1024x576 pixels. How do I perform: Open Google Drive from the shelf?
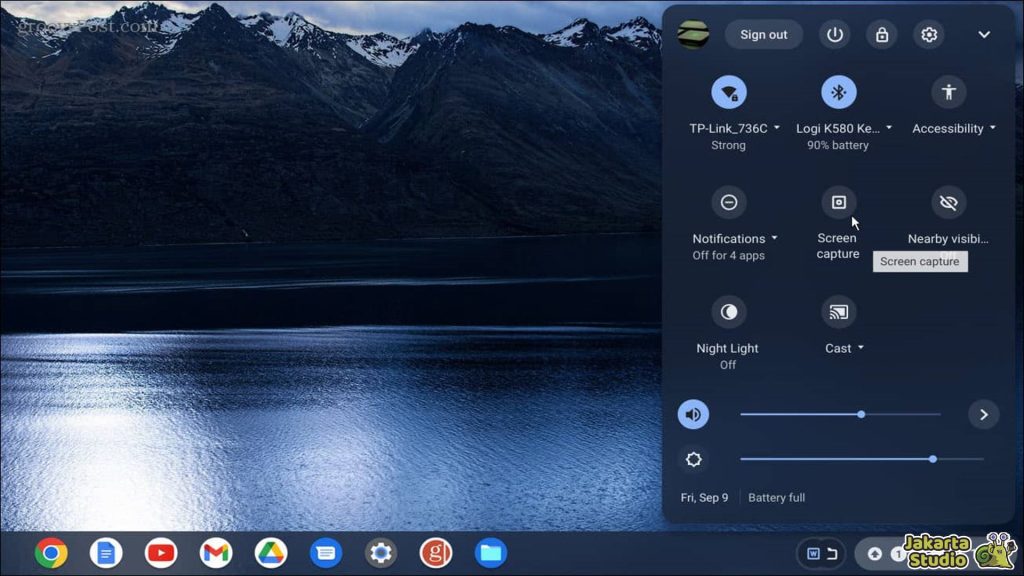click(x=271, y=552)
